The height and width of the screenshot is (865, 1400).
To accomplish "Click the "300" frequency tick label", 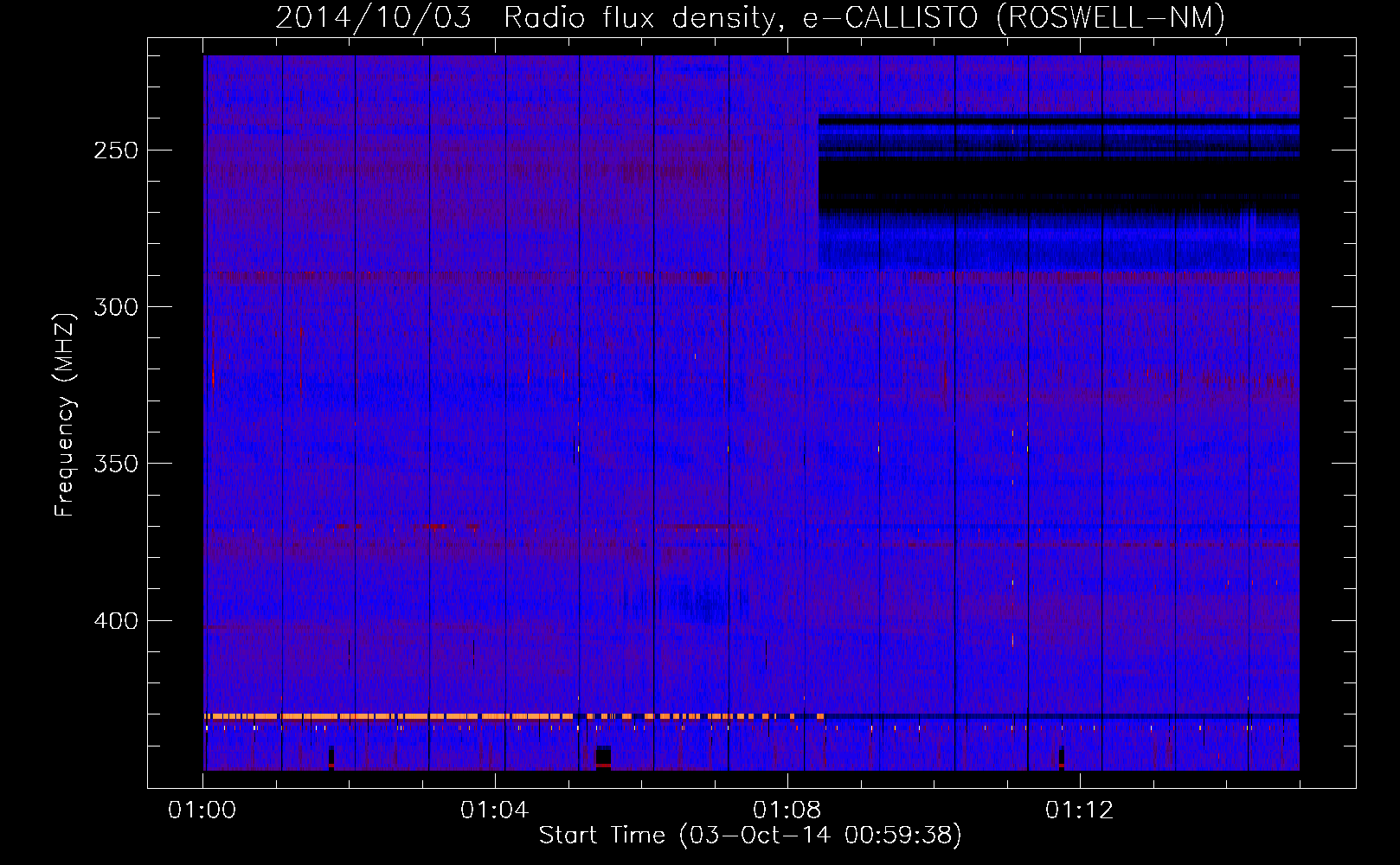I will click(x=116, y=307).
